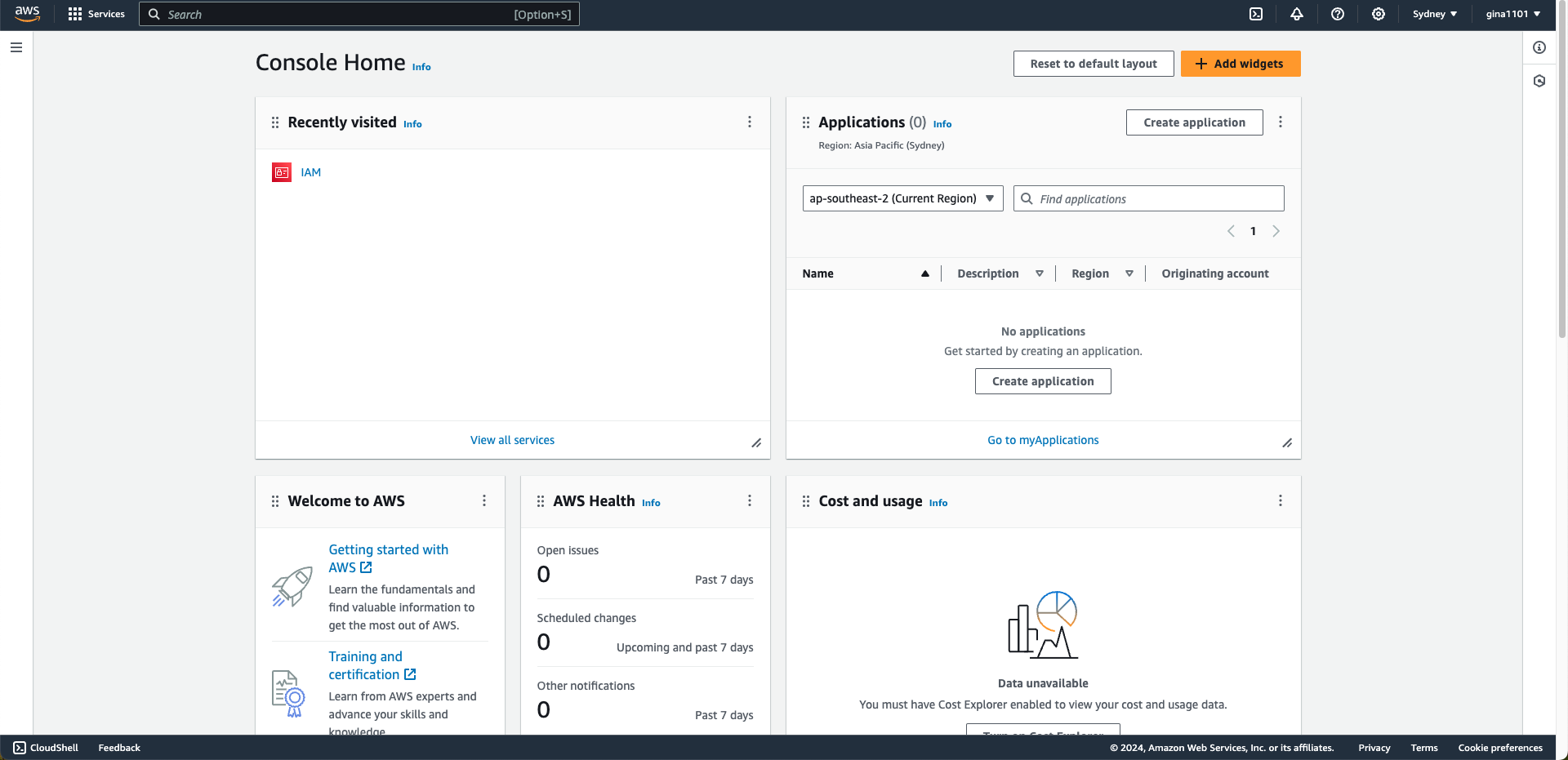Expand the left hamburger navigation menu
1568x760 pixels.
tap(16, 47)
